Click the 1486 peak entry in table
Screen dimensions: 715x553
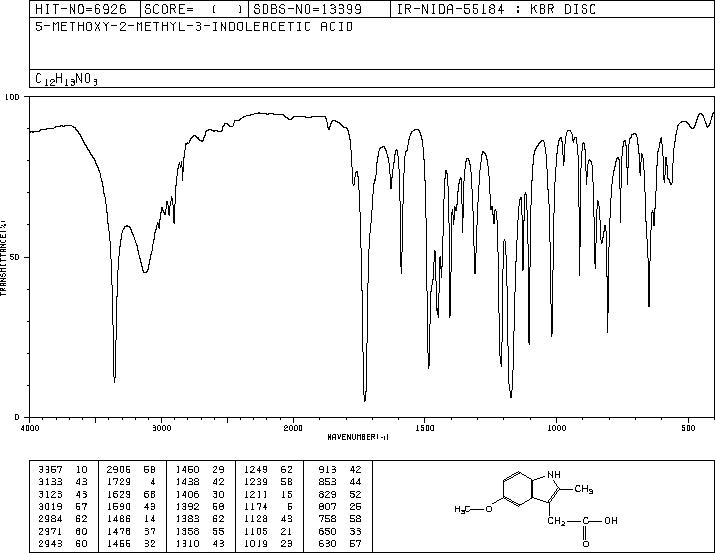[131, 519]
